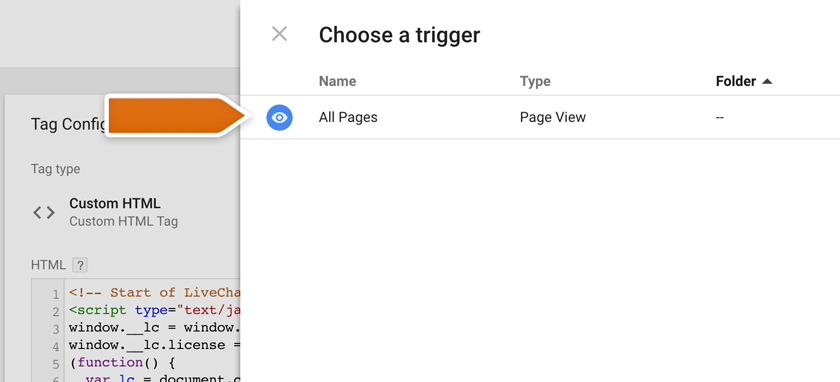Click the window.__lc.license code line
The width and height of the screenshot is (840, 382).
pyautogui.click(x=154, y=345)
